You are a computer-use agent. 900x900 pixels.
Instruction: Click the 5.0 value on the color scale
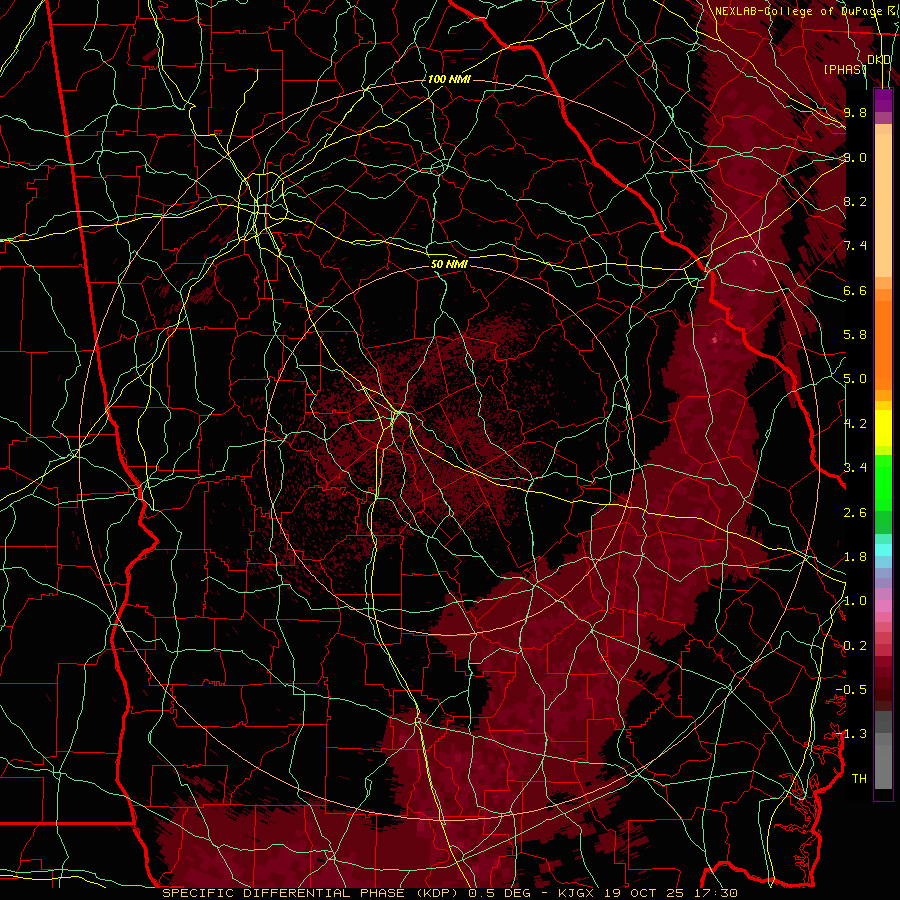click(855, 379)
